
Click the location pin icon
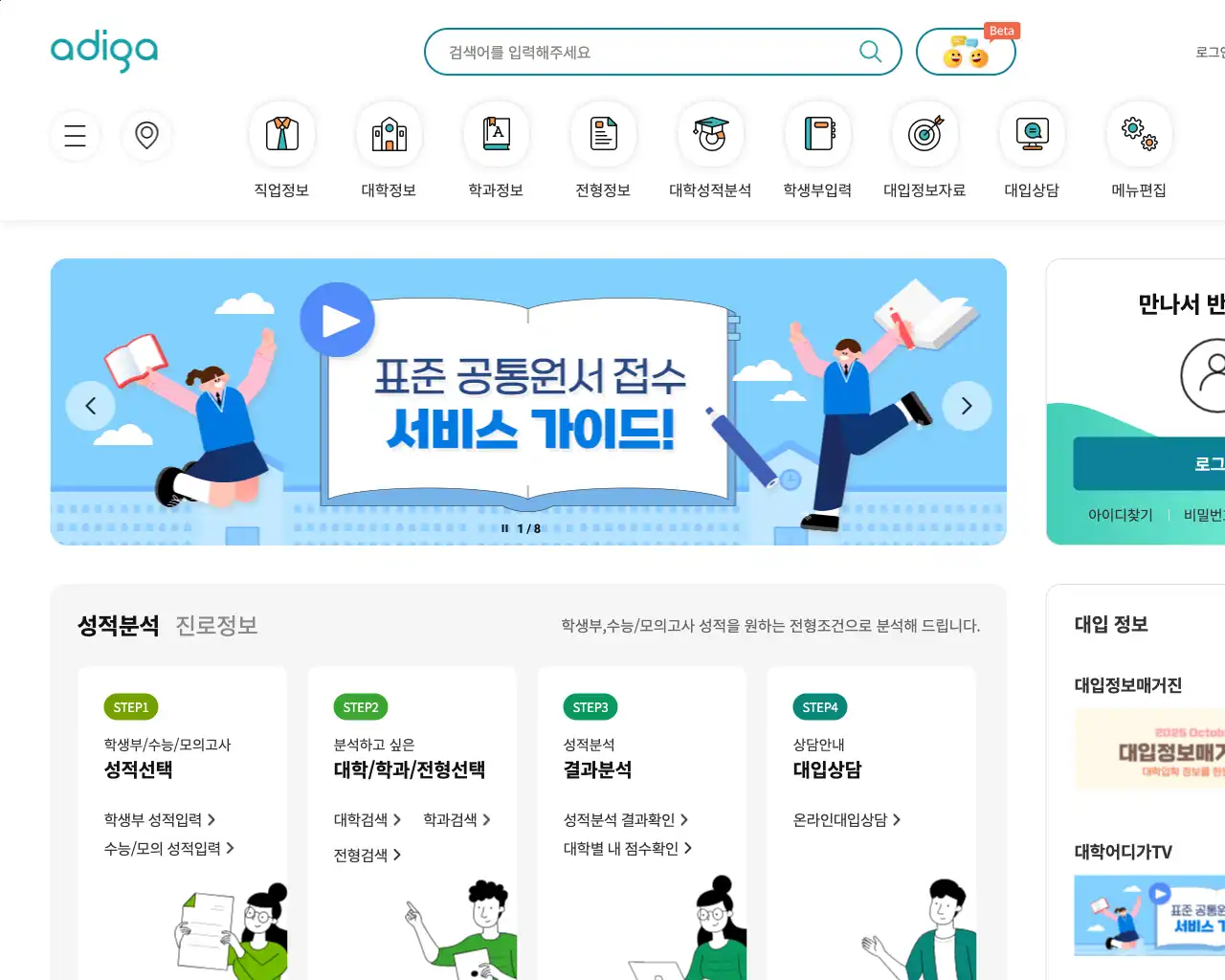click(146, 135)
